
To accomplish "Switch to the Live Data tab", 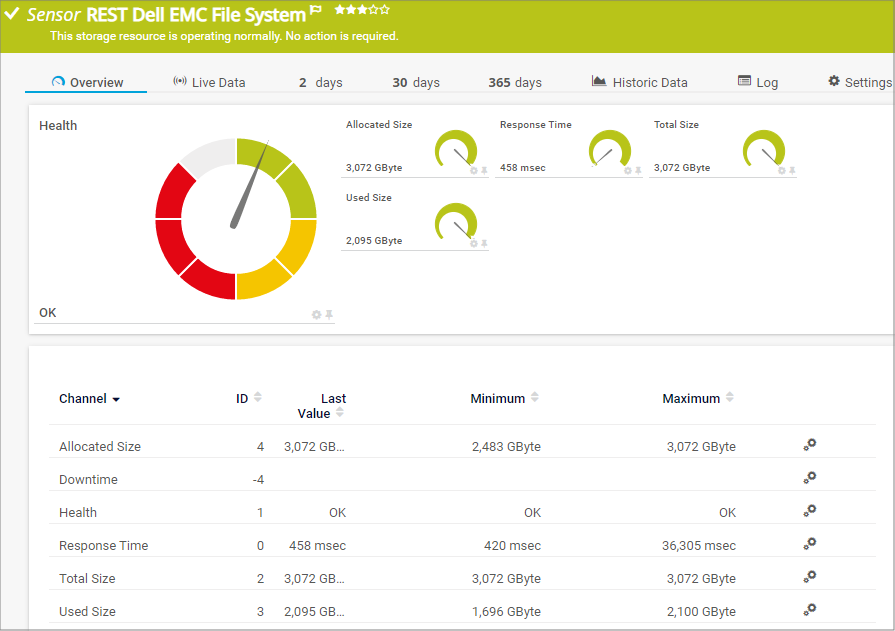I will [x=209, y=82].
